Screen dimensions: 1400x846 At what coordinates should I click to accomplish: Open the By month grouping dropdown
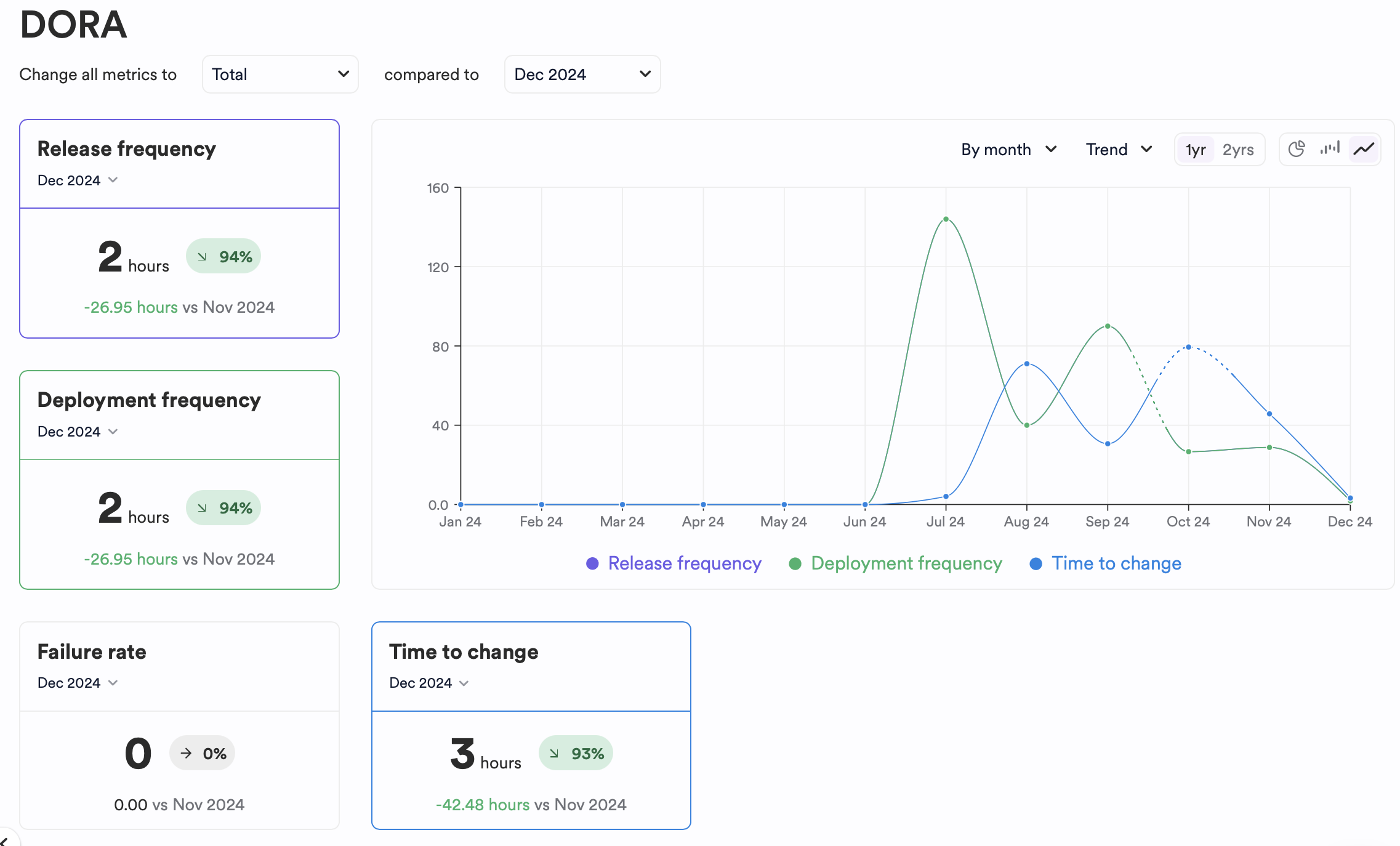pos(1009,150)
